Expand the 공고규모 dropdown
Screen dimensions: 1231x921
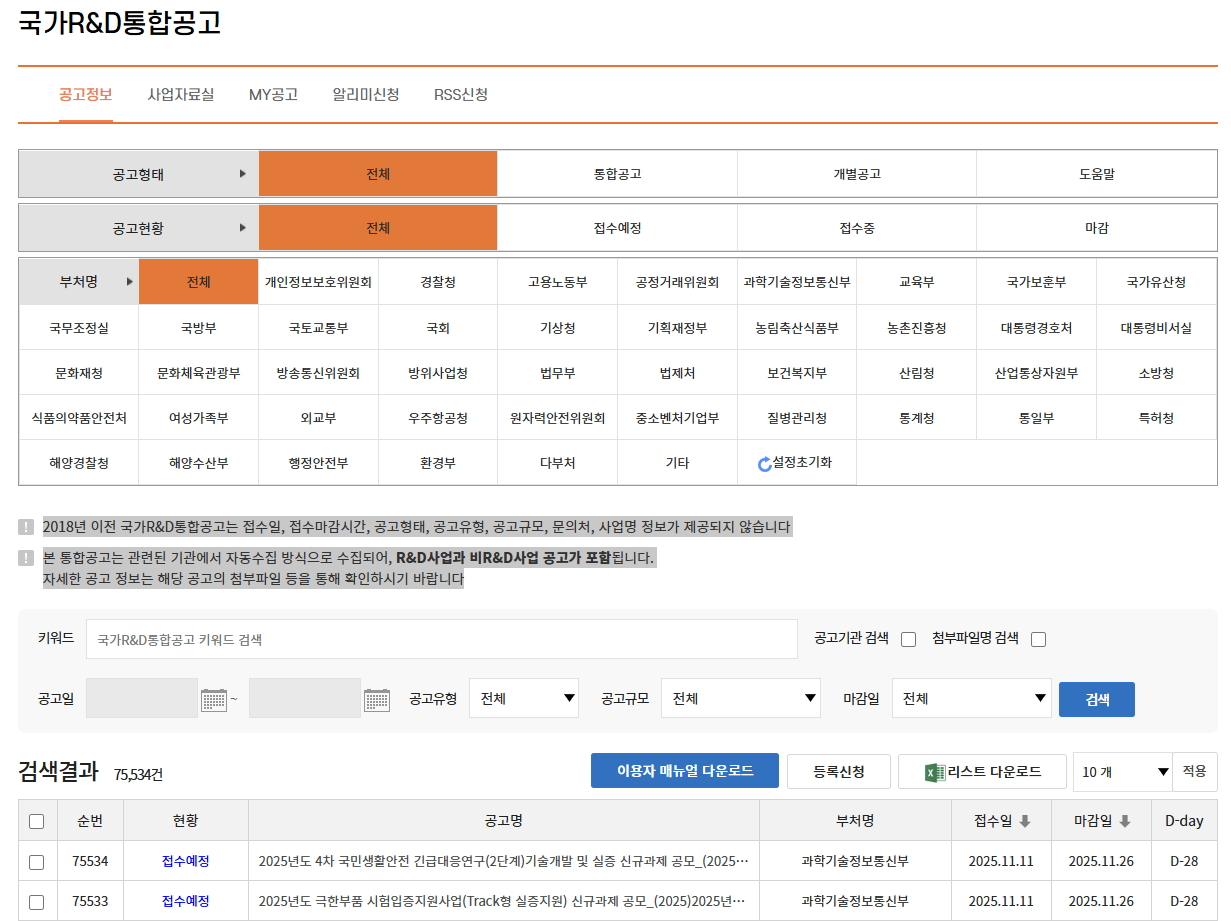coord(740,698)
